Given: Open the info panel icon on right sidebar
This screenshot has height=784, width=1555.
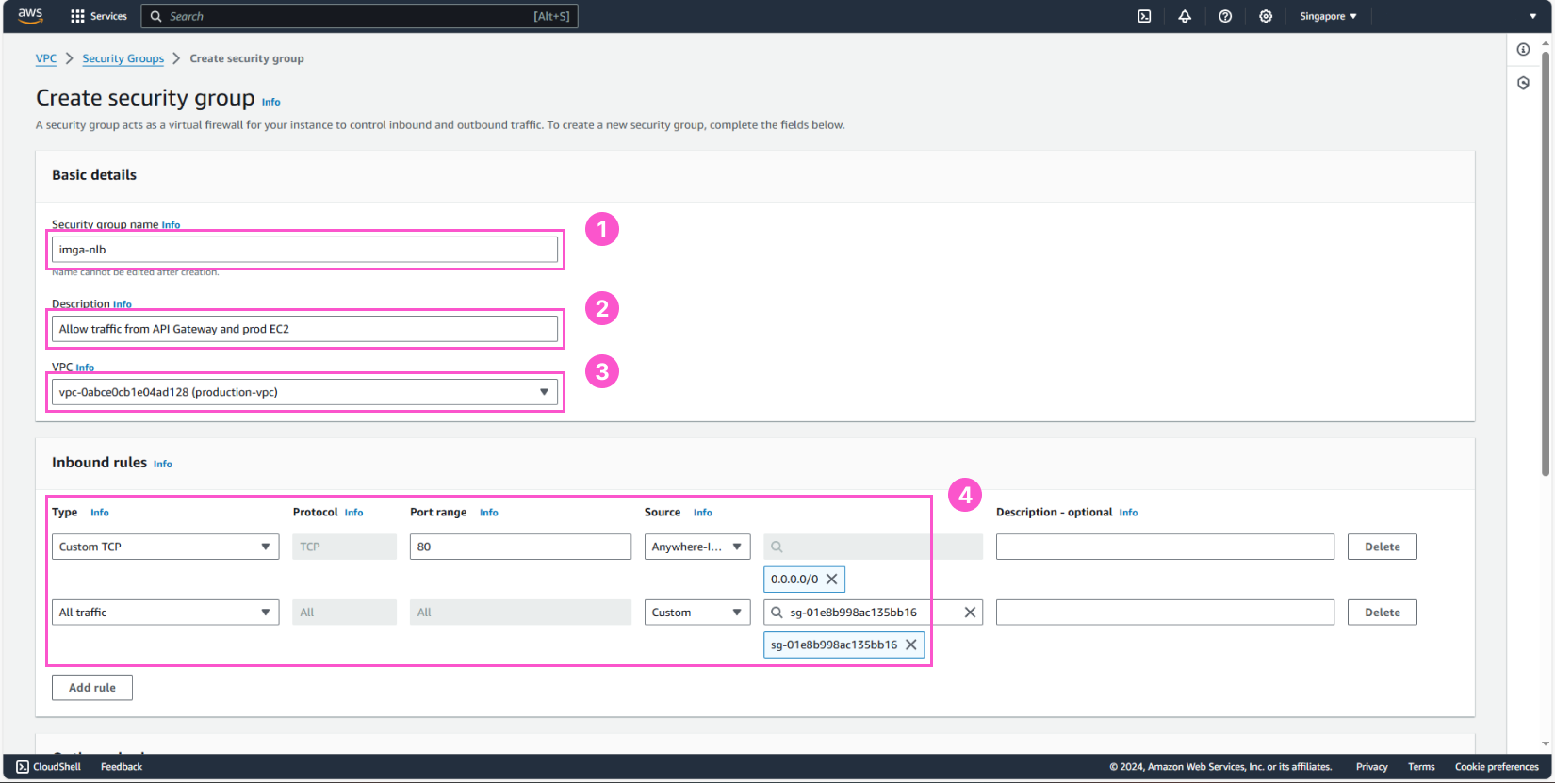Looking at the screenshot, I should click(1523, 49).
